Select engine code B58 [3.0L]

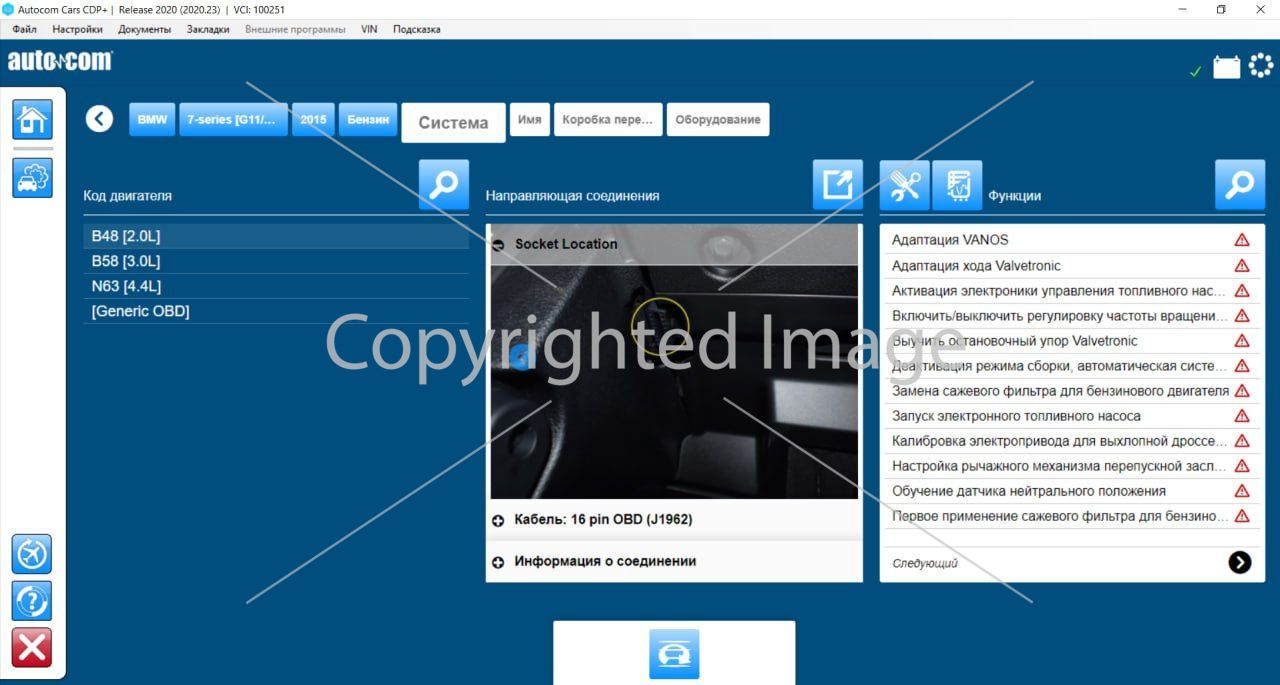click(x=276, y=261)
